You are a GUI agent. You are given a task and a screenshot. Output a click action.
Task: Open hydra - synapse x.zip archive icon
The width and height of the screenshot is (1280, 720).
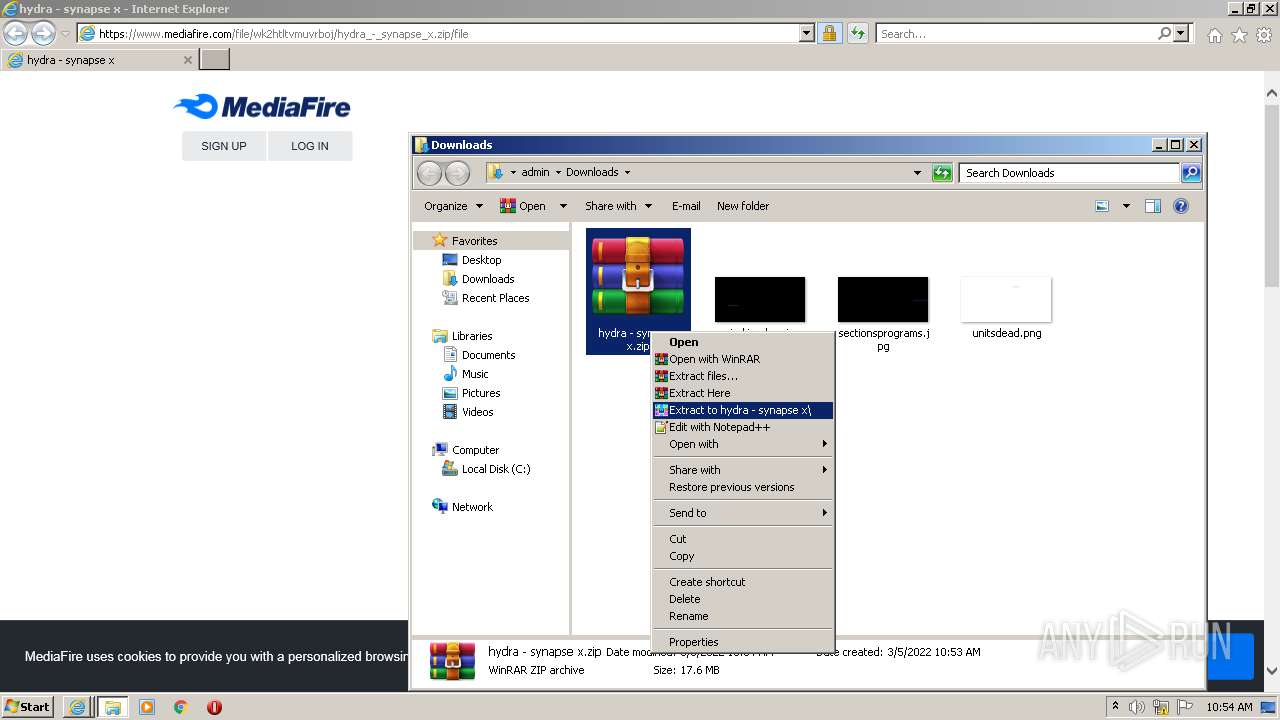(x=638, y=275)
